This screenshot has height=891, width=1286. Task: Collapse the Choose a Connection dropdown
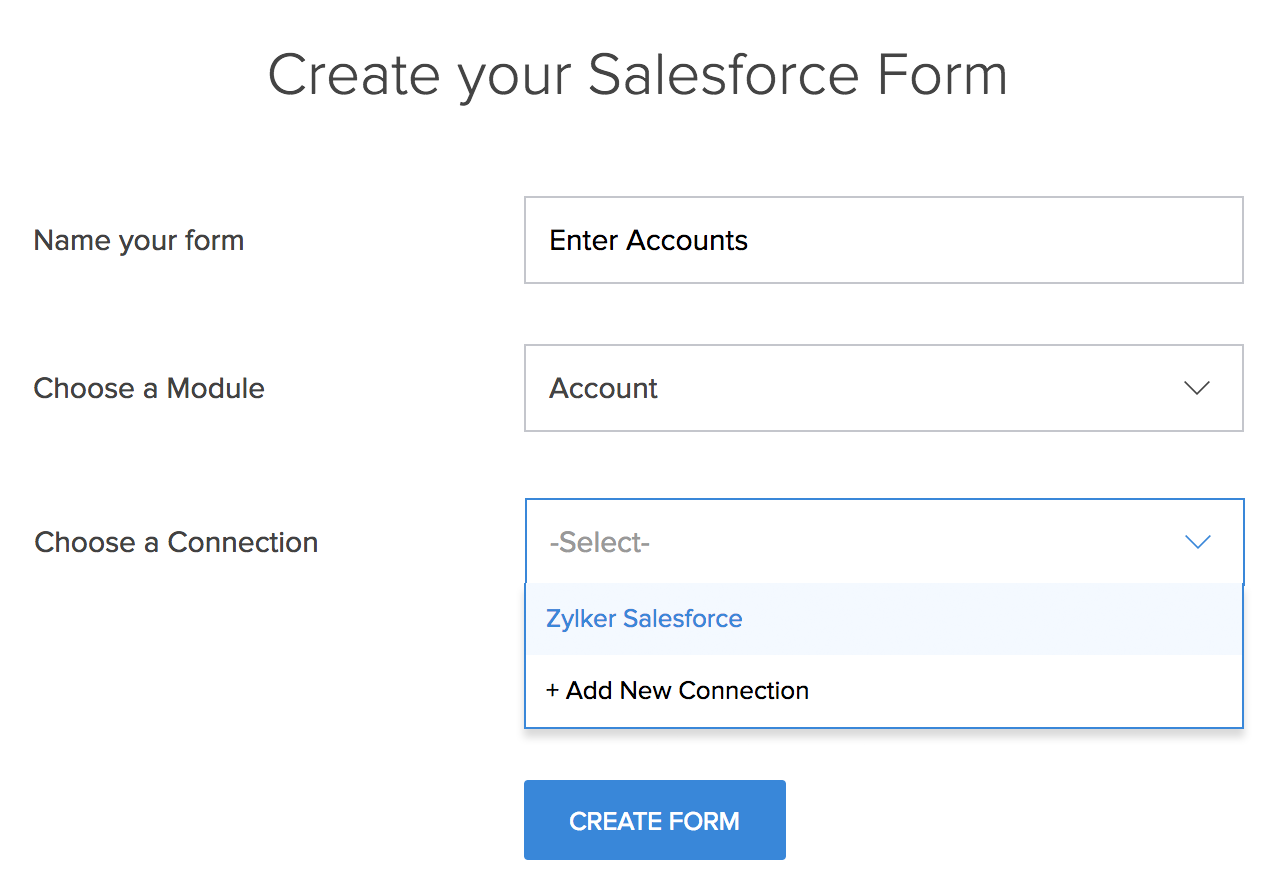(883, 542)
